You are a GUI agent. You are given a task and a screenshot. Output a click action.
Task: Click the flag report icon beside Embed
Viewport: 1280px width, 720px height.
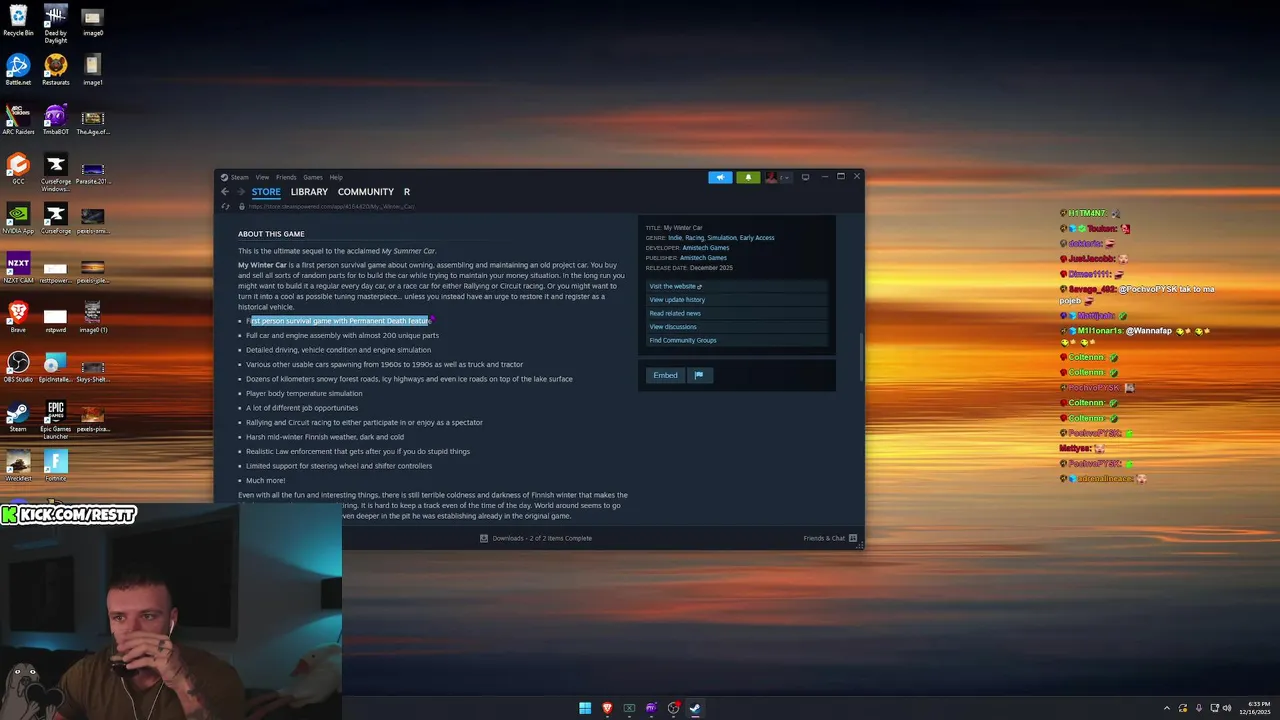699,375
